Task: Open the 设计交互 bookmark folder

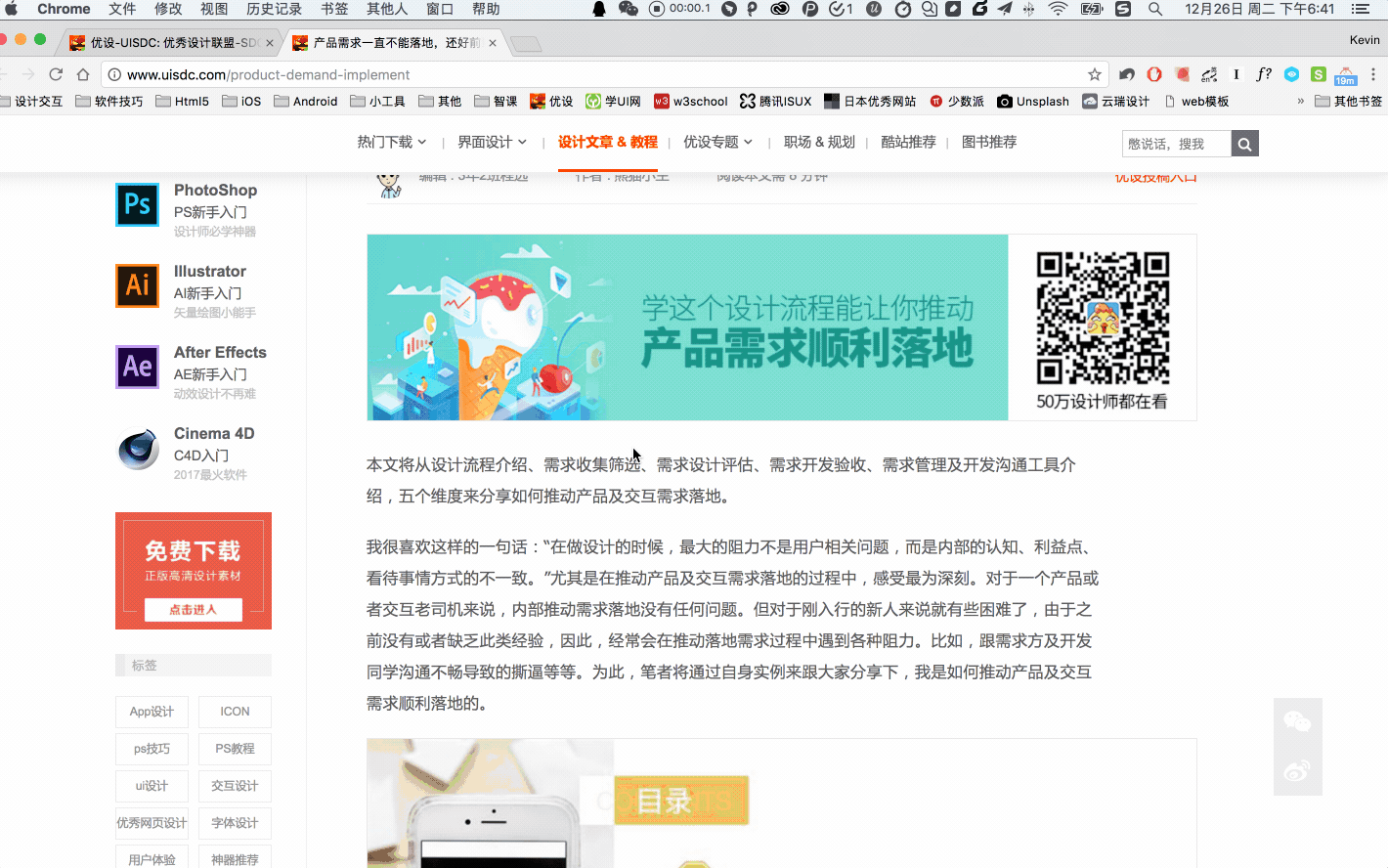Action: pos(31,102)
